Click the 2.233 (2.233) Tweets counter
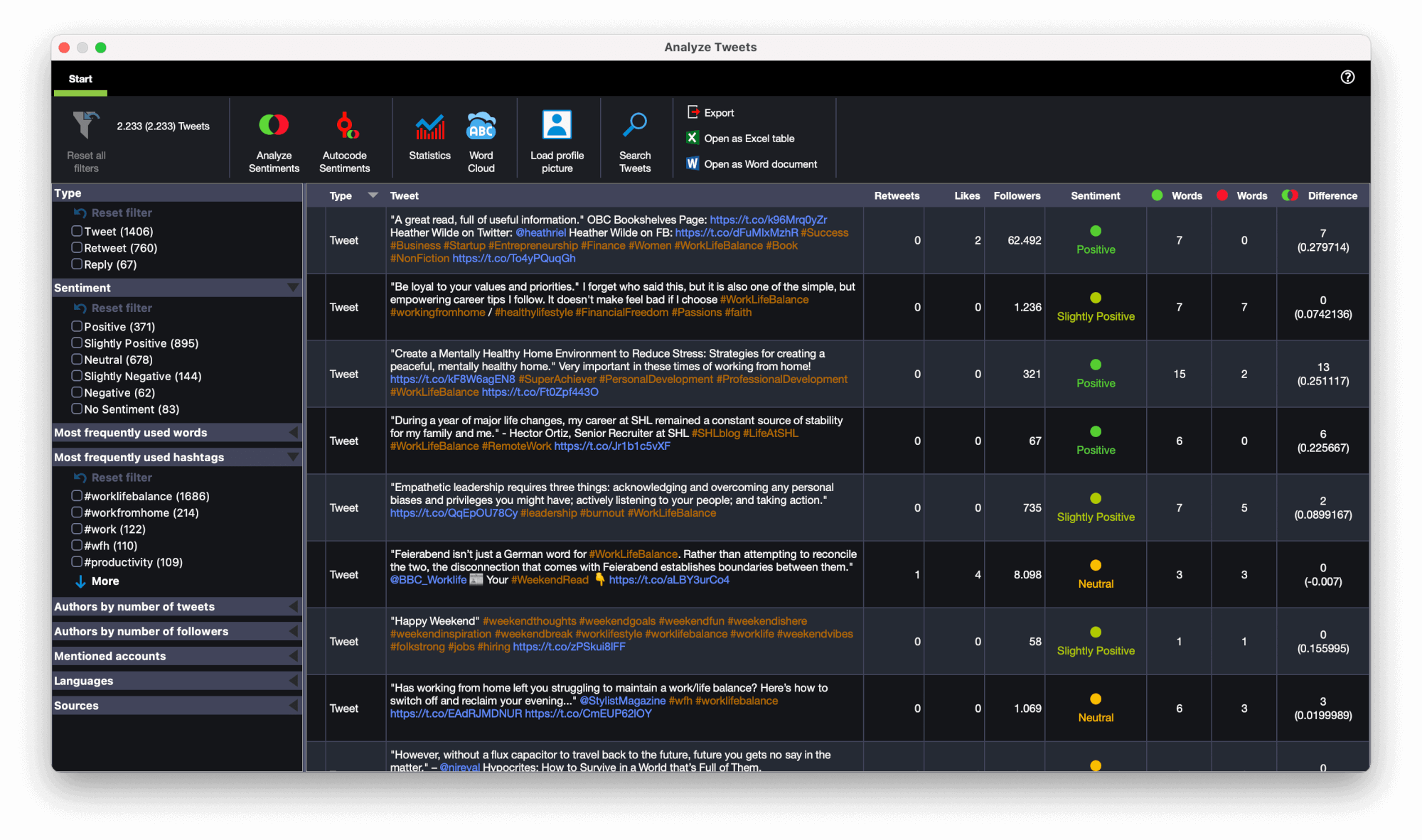 point(163,126)
